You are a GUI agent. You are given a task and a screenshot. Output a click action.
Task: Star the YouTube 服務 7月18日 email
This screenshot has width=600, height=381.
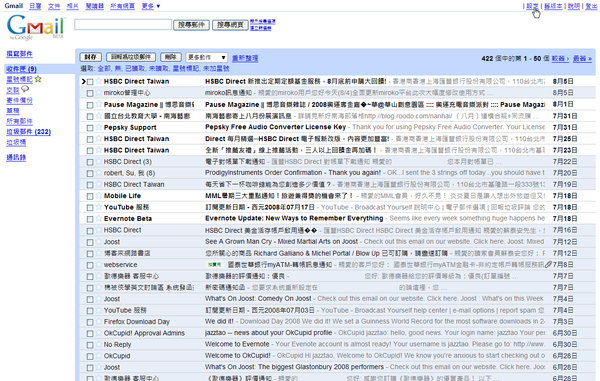tap(98, 207)
